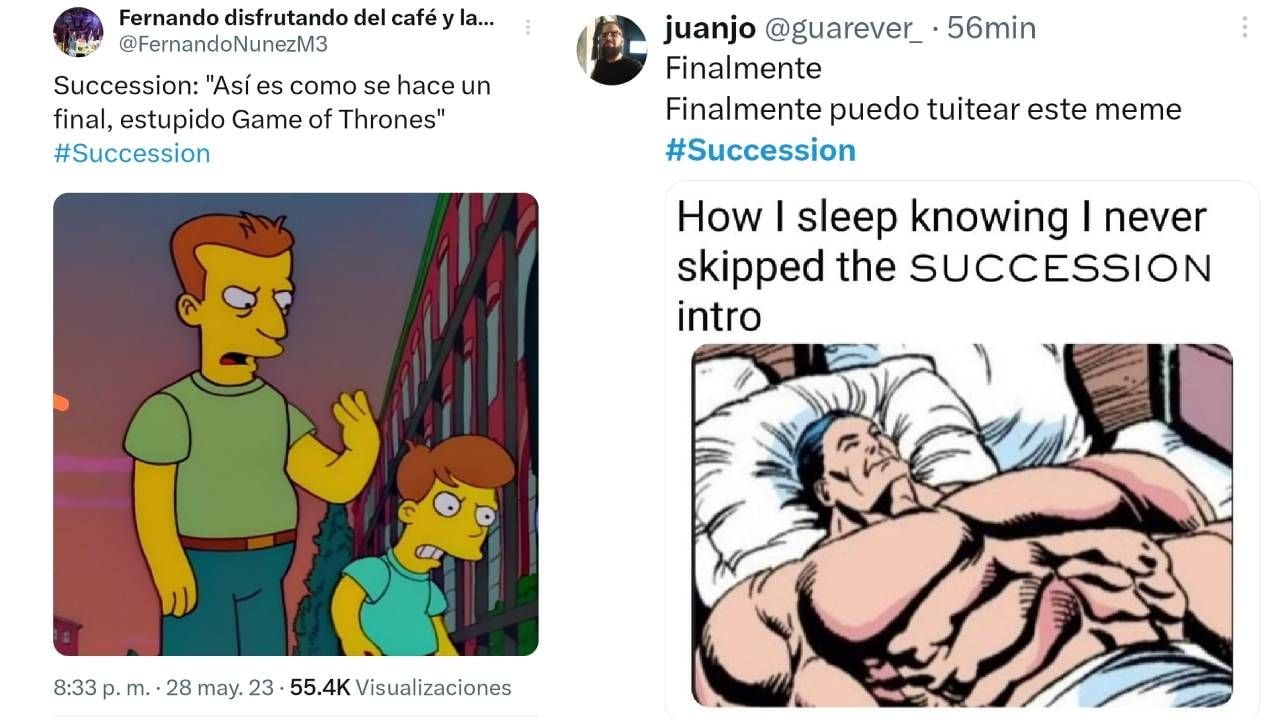Click the '56min' tweet timestamp
Viewport: 1280px width, 720px height.
(991, 28)
